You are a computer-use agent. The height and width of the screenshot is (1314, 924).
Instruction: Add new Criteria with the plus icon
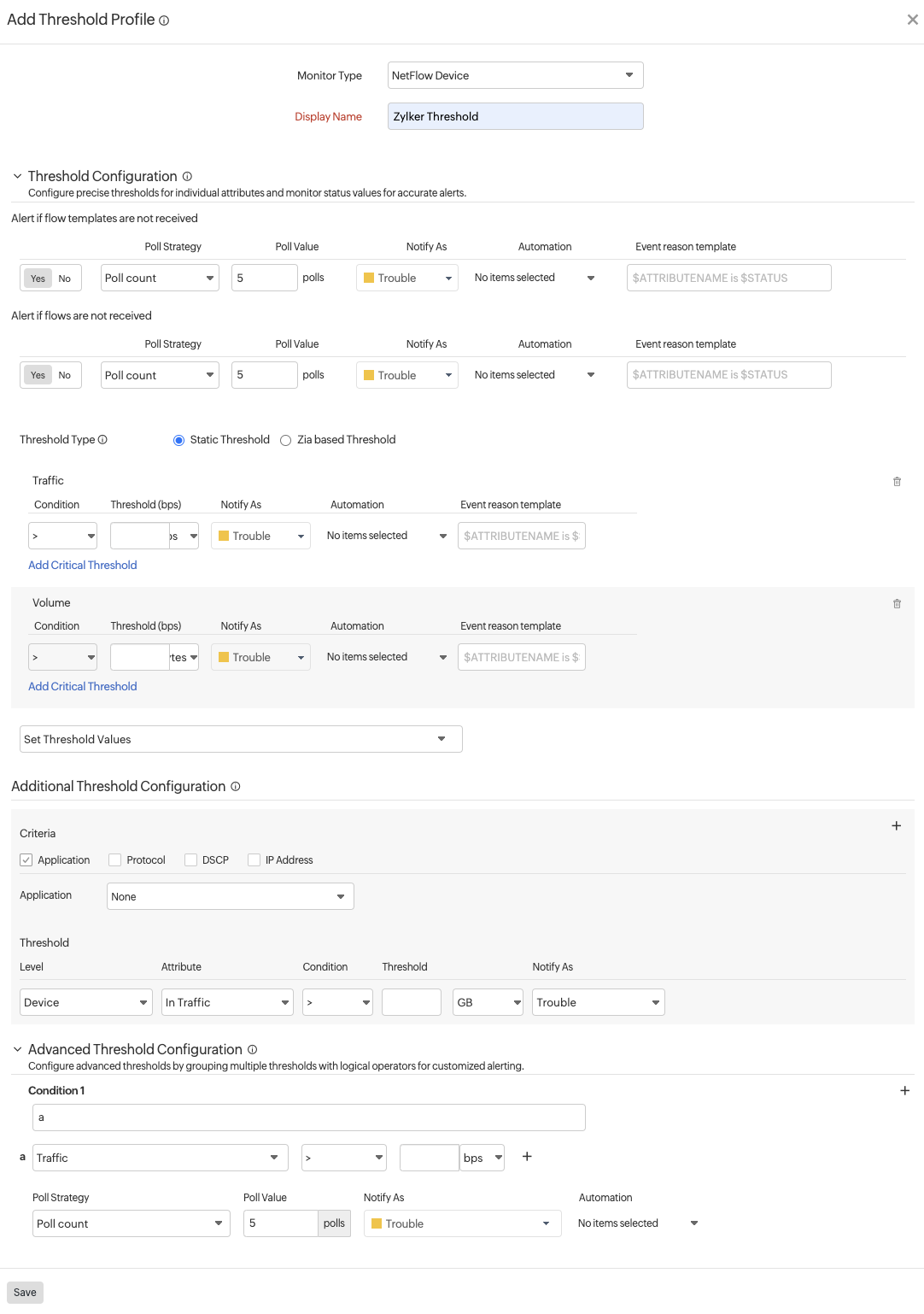896,826
